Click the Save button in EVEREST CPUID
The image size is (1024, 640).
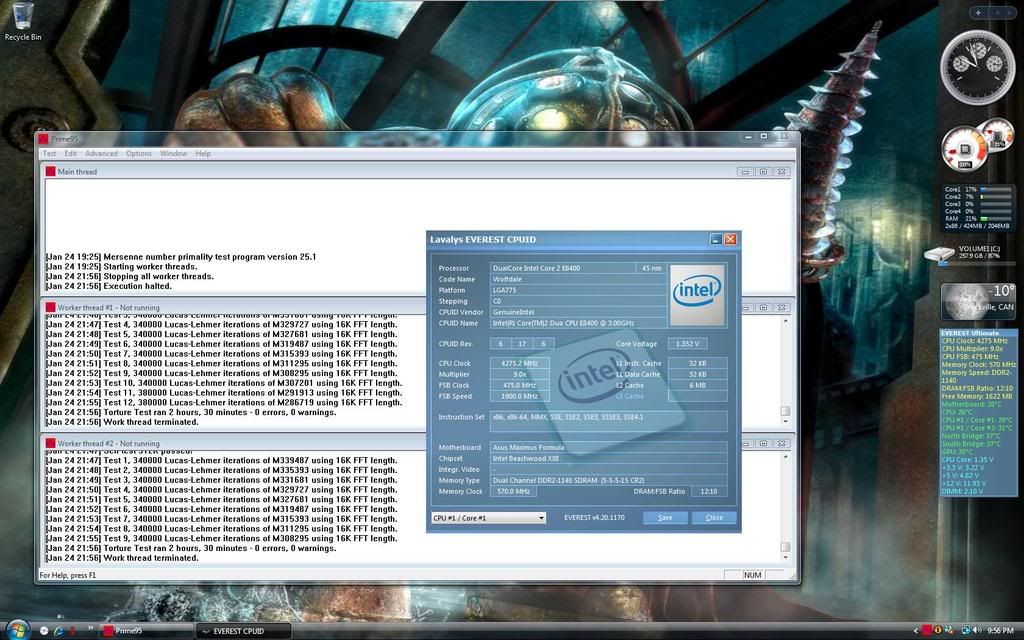point(665,517)
